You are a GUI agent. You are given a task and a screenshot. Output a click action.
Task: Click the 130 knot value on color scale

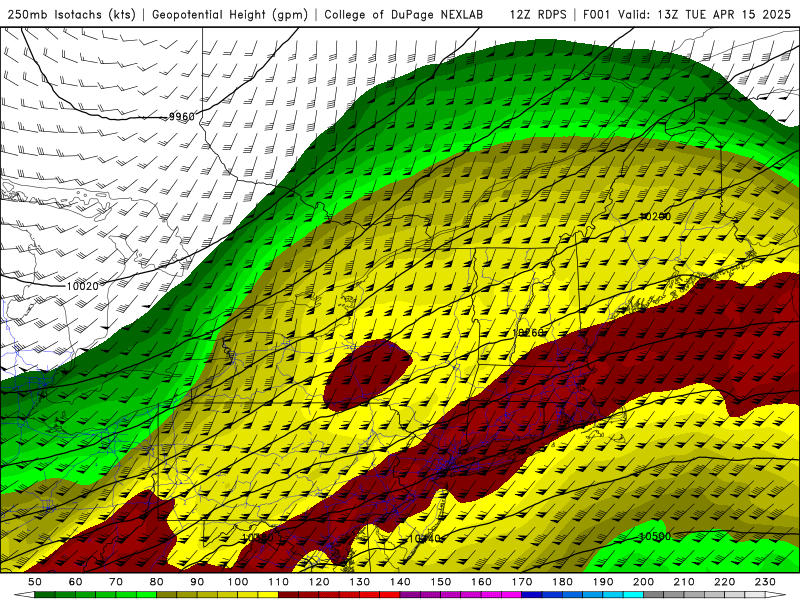[x=360, y=582]
